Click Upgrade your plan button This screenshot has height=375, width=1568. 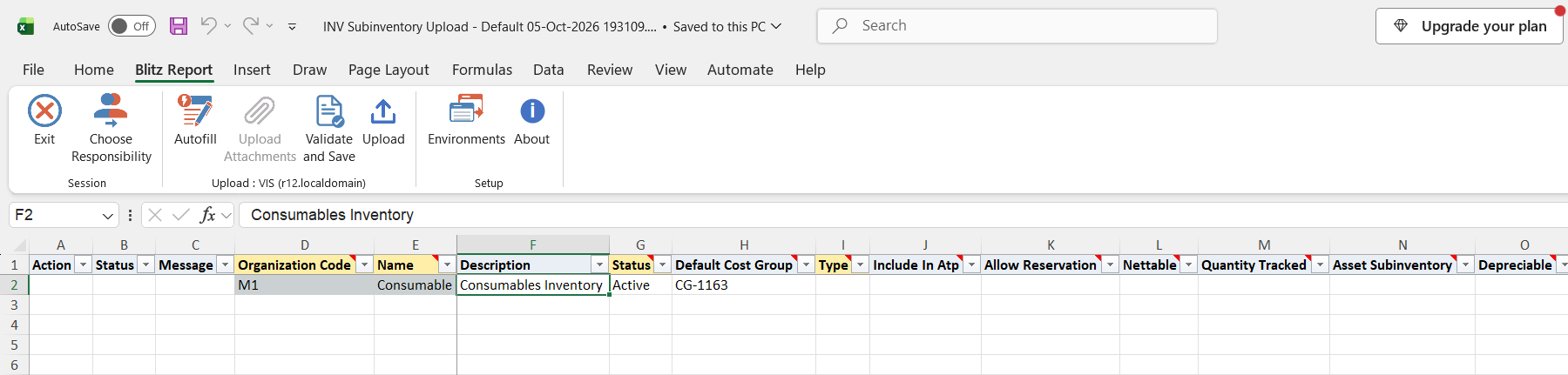point(1470,26)
